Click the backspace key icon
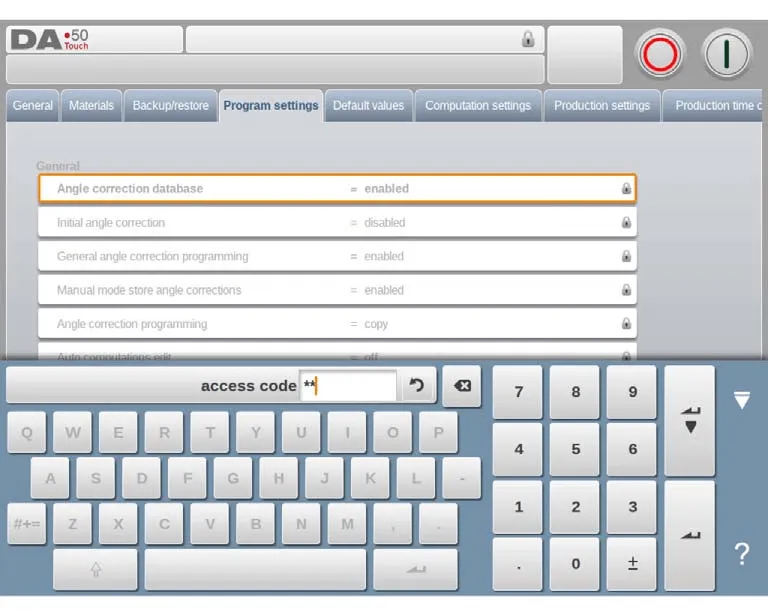 (462, 386)
